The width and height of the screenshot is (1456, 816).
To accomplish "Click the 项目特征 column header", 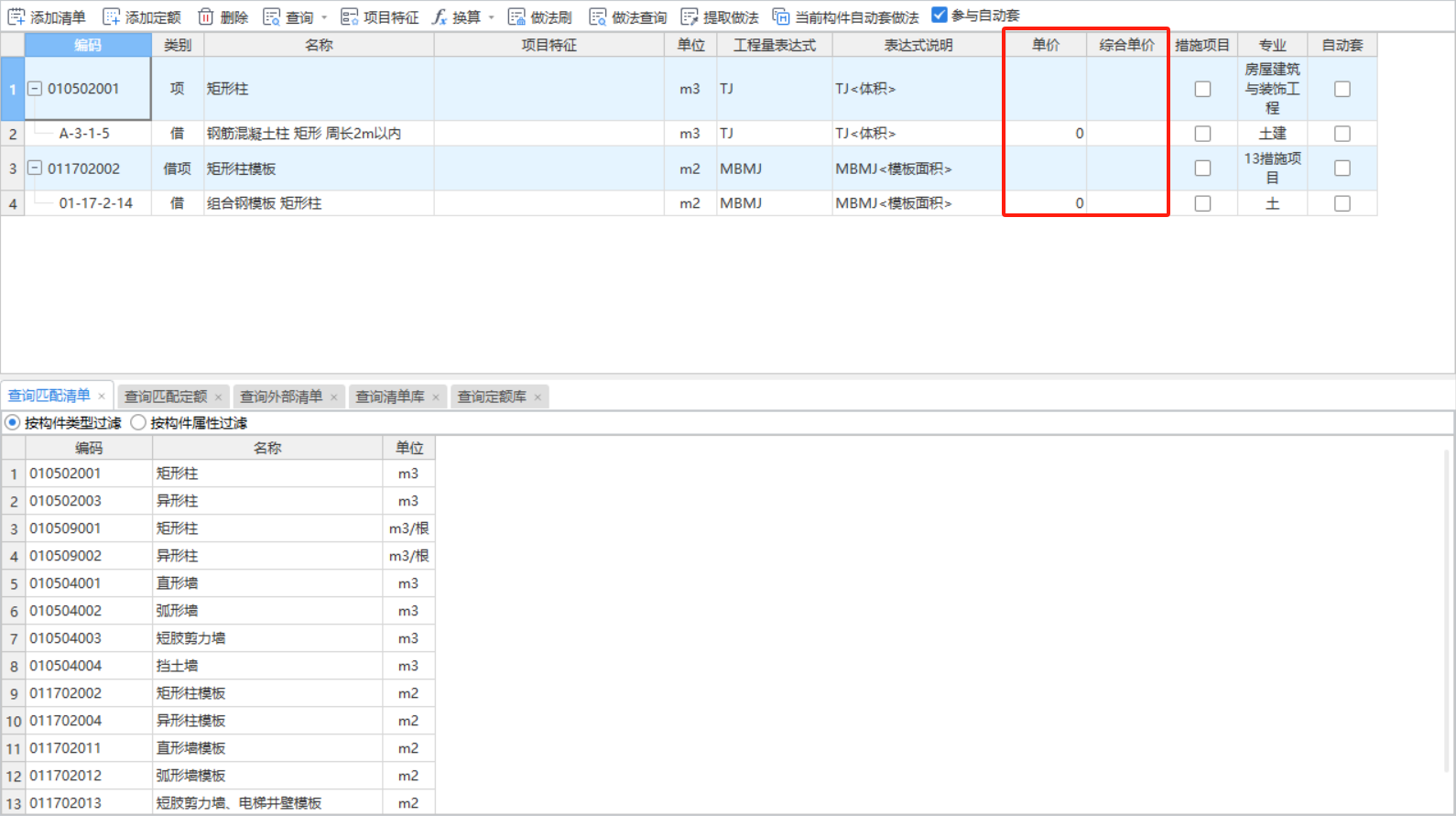I will pos(549,45).
